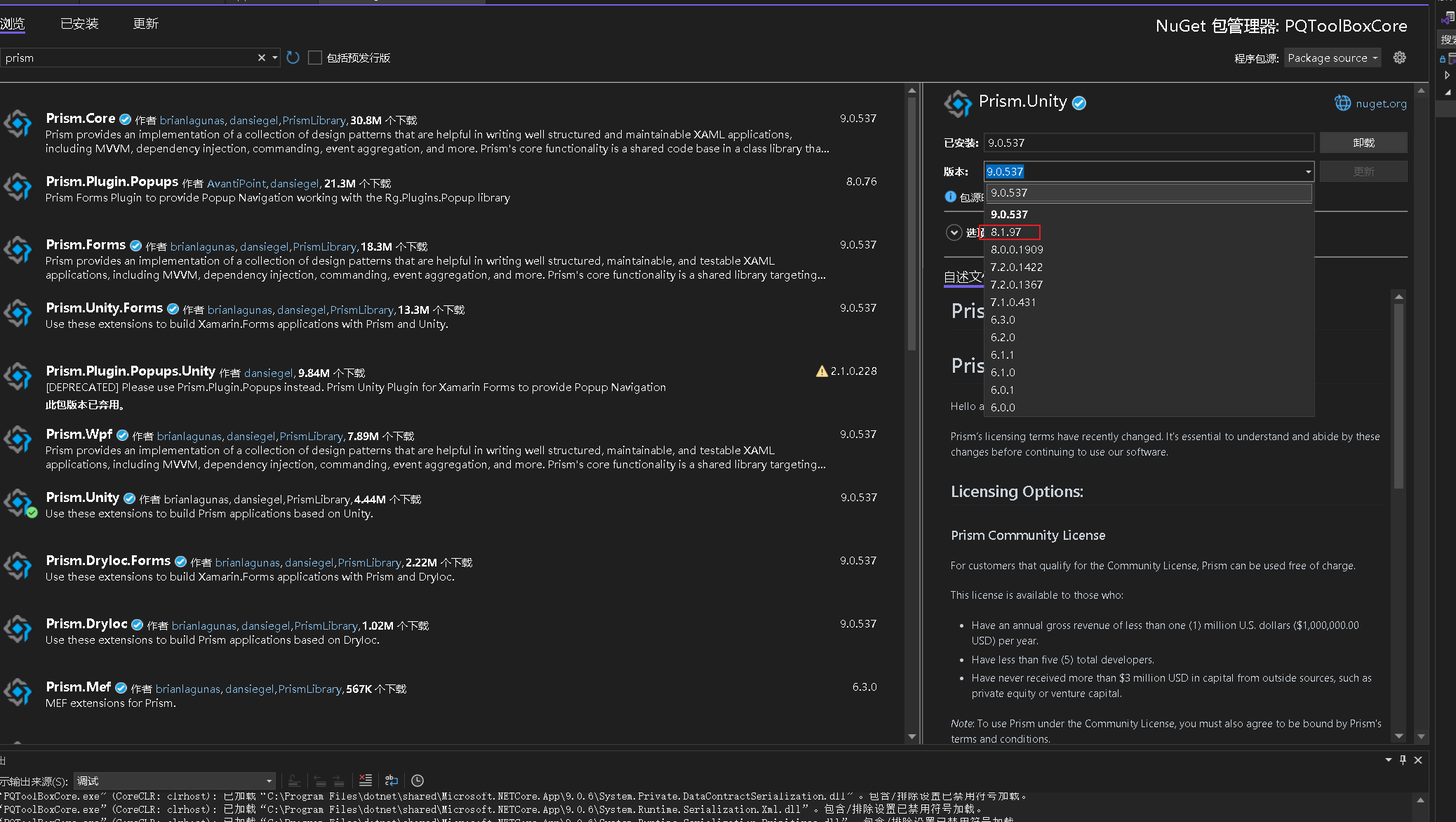Open NuGet settings gear icon
1456x822 pixels.
tap(1399, 58)
